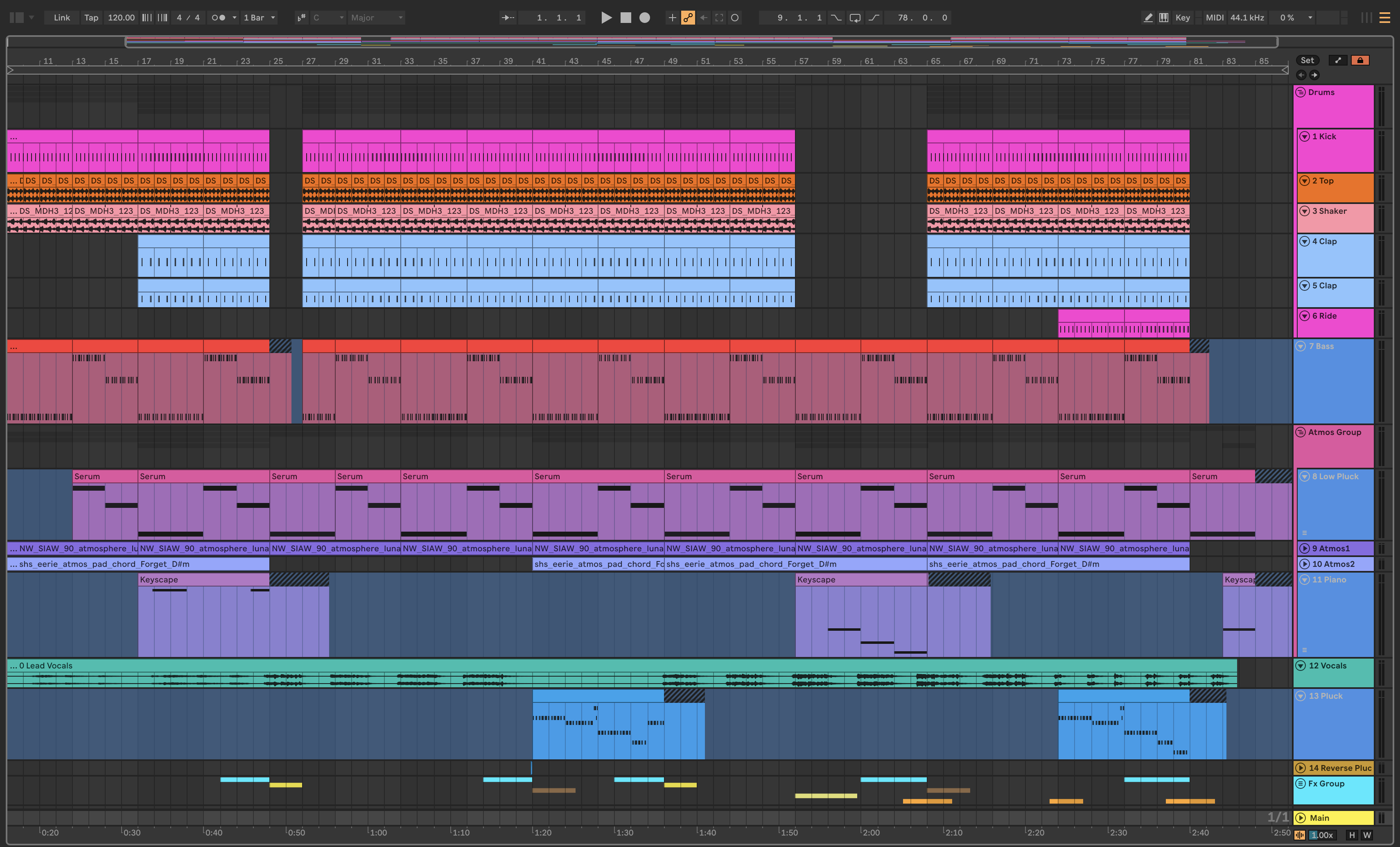Start playback with the Play button
Image resolution: width=1400 pixels, height=847 pixels.
pos(606,18)
